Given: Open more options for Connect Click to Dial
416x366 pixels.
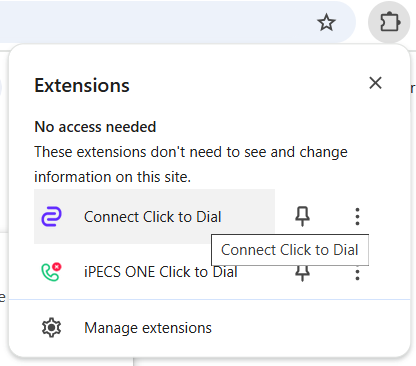Looking at the screenshot, I should 357,217.
